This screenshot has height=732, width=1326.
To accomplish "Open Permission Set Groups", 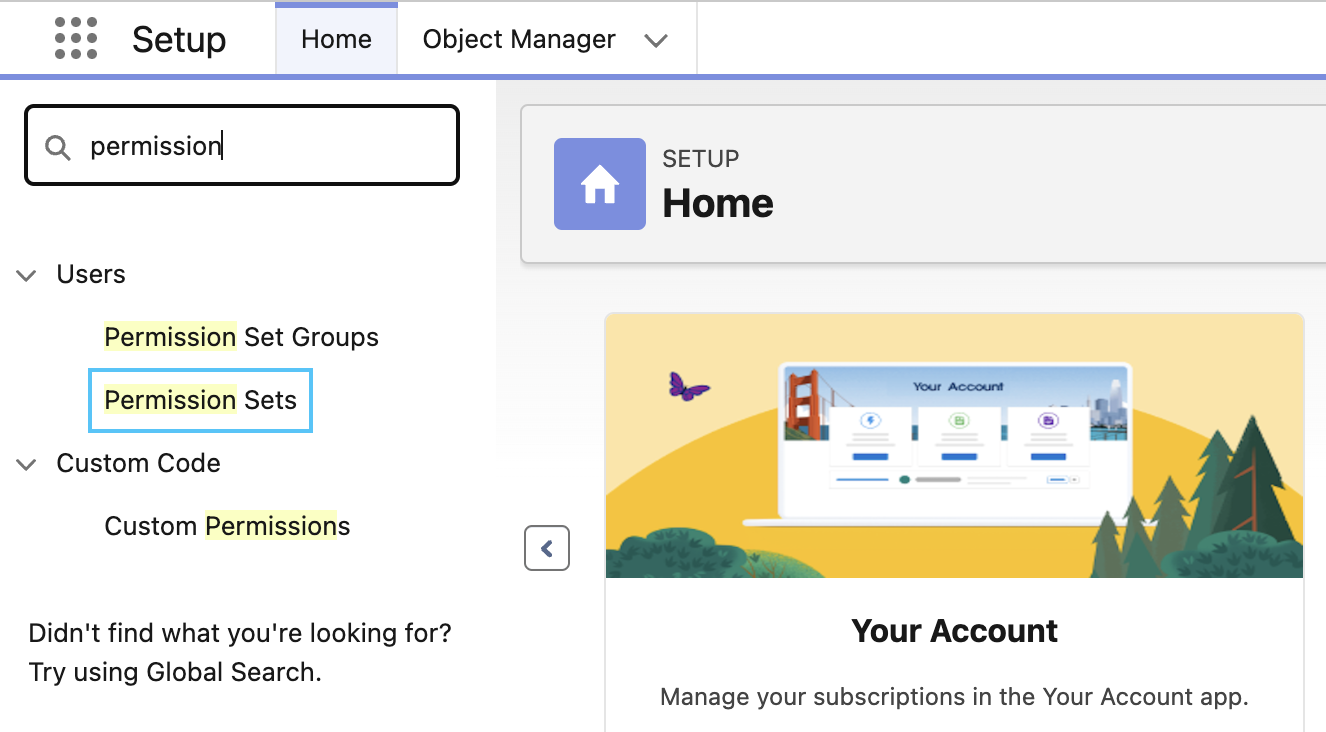I will point(241,337).
